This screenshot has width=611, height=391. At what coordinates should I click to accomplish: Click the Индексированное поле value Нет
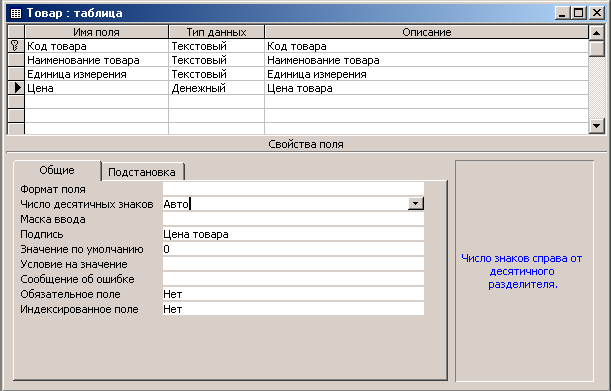click(x=293, y=309)
